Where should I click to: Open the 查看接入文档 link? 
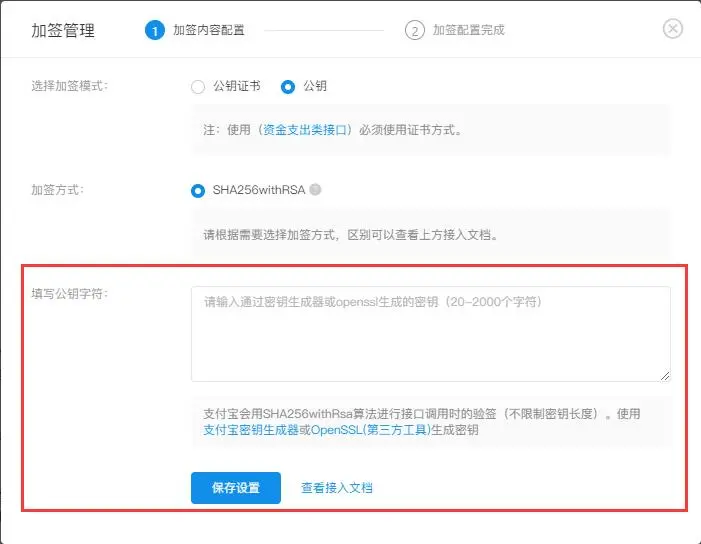(337, 488)
